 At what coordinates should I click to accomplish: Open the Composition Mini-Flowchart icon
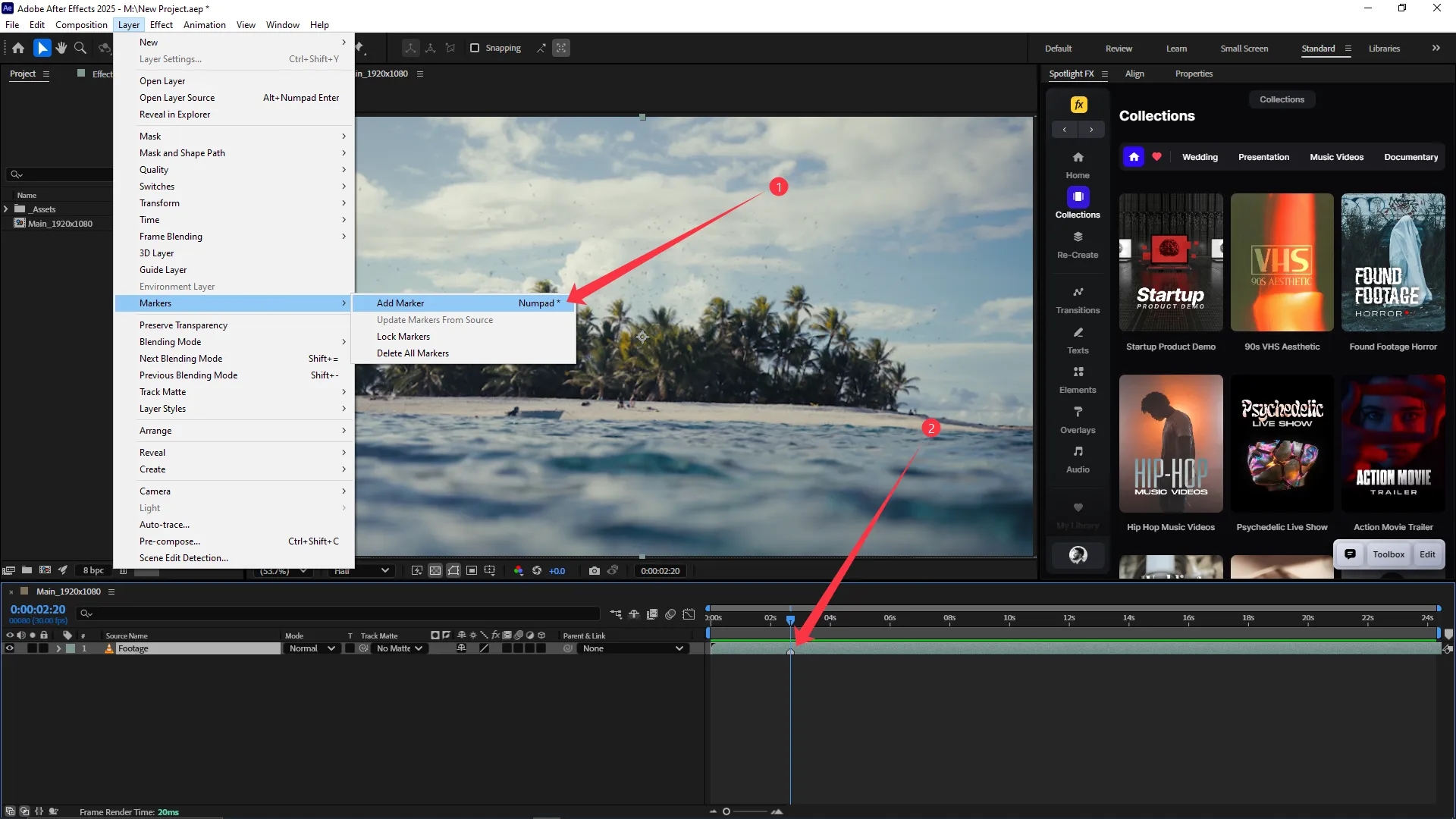pyautogui.click(x=616, y=614)
